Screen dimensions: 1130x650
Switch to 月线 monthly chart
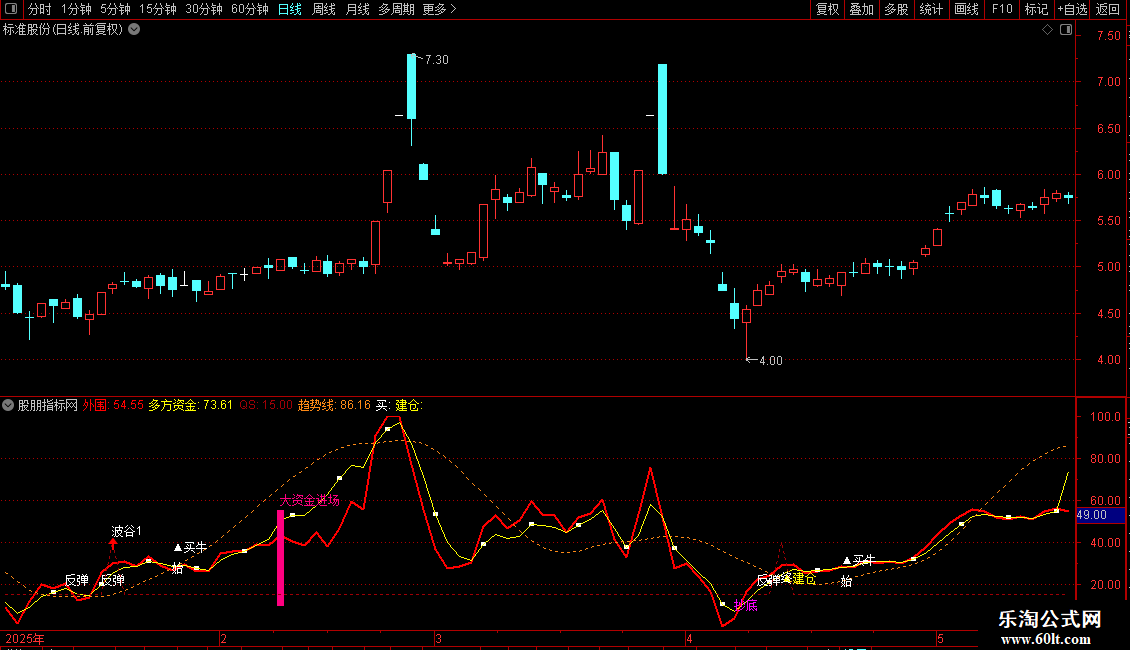pos(357,9)
